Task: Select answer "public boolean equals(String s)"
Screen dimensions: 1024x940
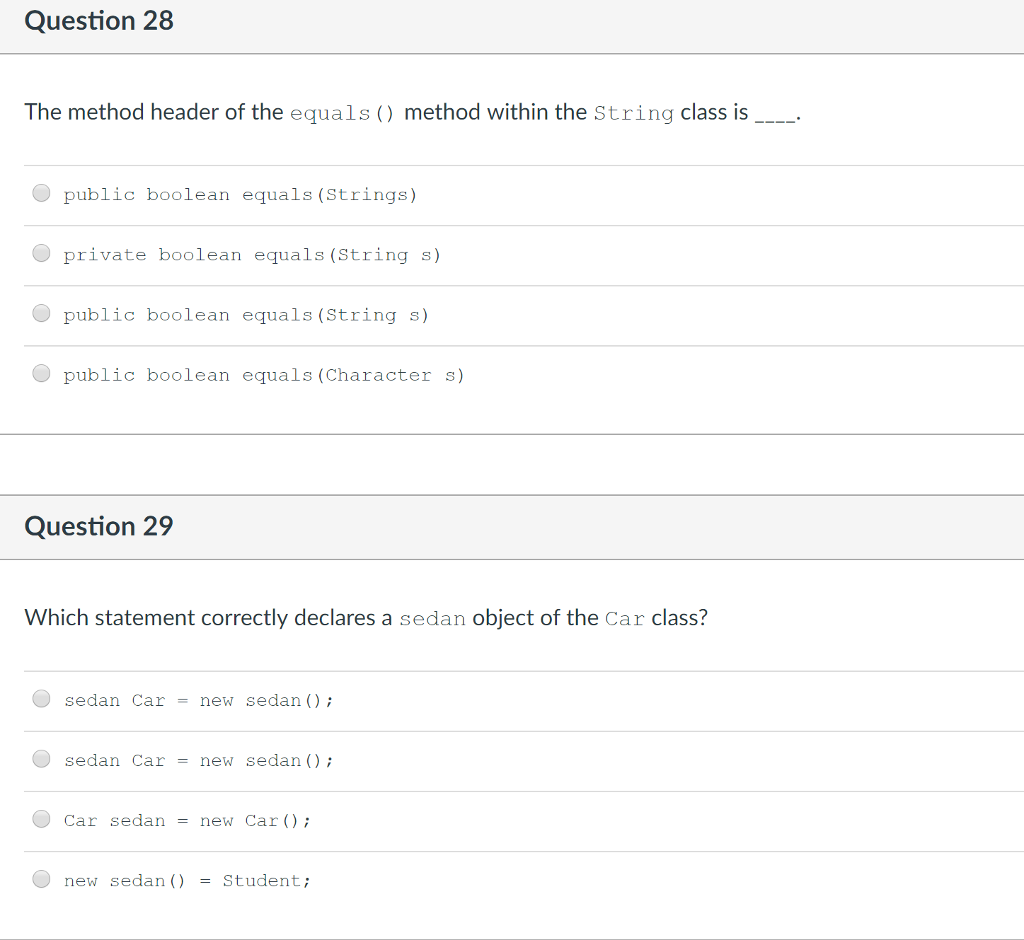Action: 41,313
